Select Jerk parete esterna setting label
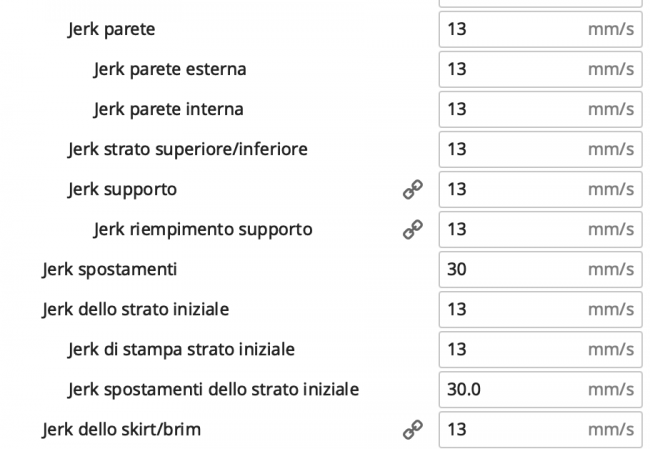This screenshot has height=449, width=650. 169,69
